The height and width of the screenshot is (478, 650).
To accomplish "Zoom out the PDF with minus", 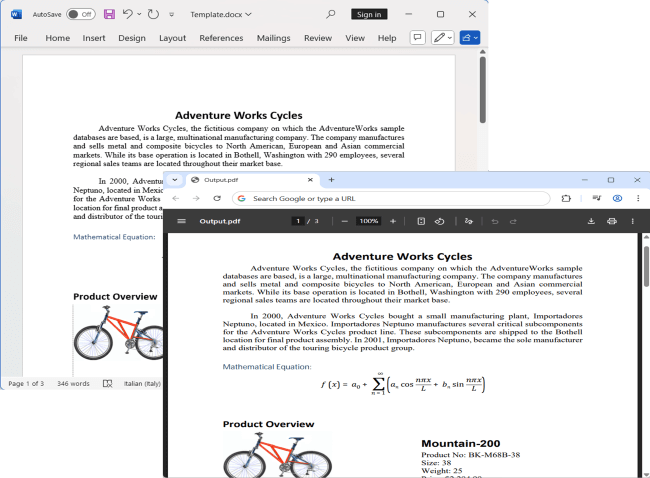I will [344, 221].
